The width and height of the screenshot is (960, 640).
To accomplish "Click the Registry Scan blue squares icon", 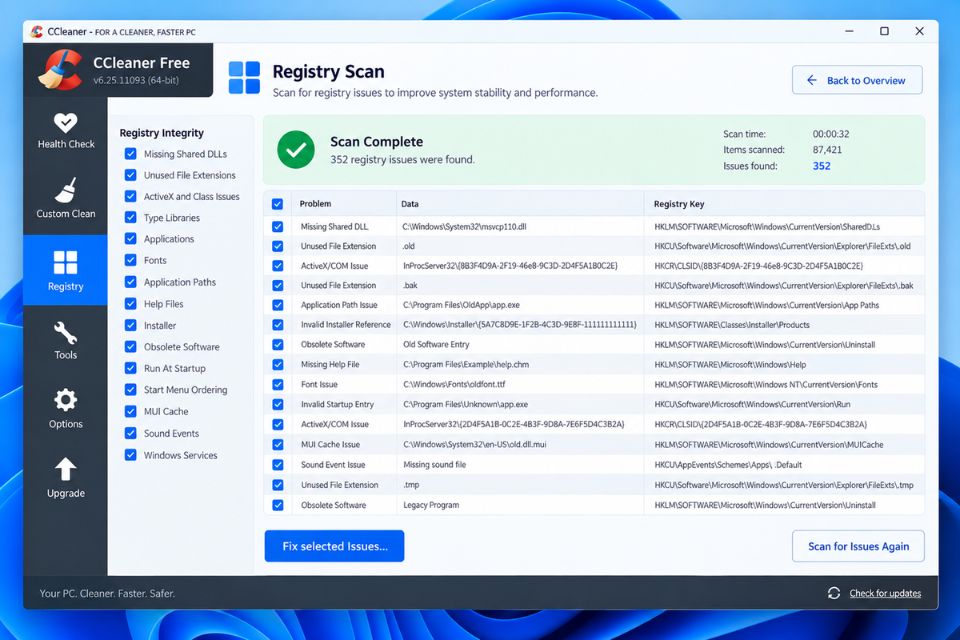I will coord(244,78).
